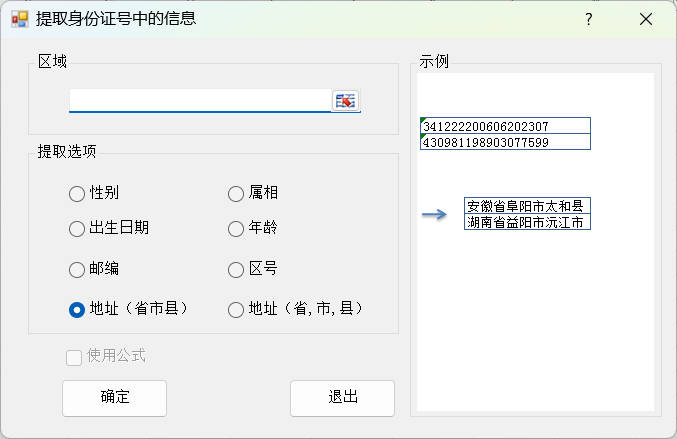
Task: Click the blue arrow in the example panel
Action: click(433, 214)
